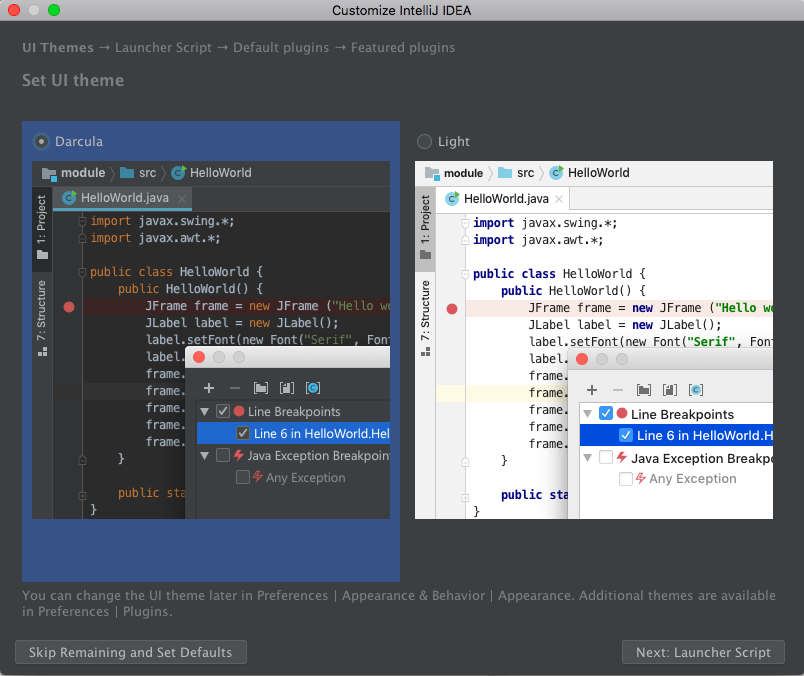
Task: Click Java Exception lightning icon in Darcula preview
Action: click(238, 455)
